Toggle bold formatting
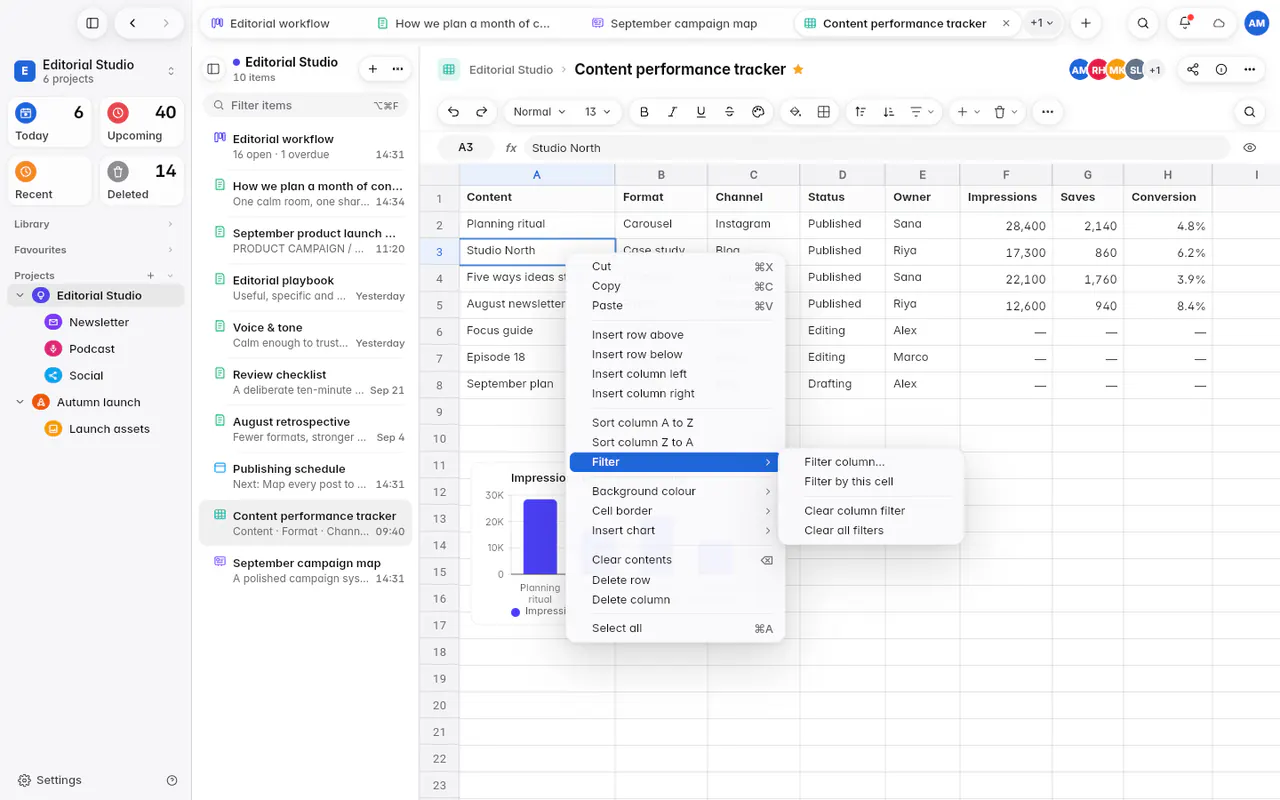The image size is (1280, 800). point(644,112)
